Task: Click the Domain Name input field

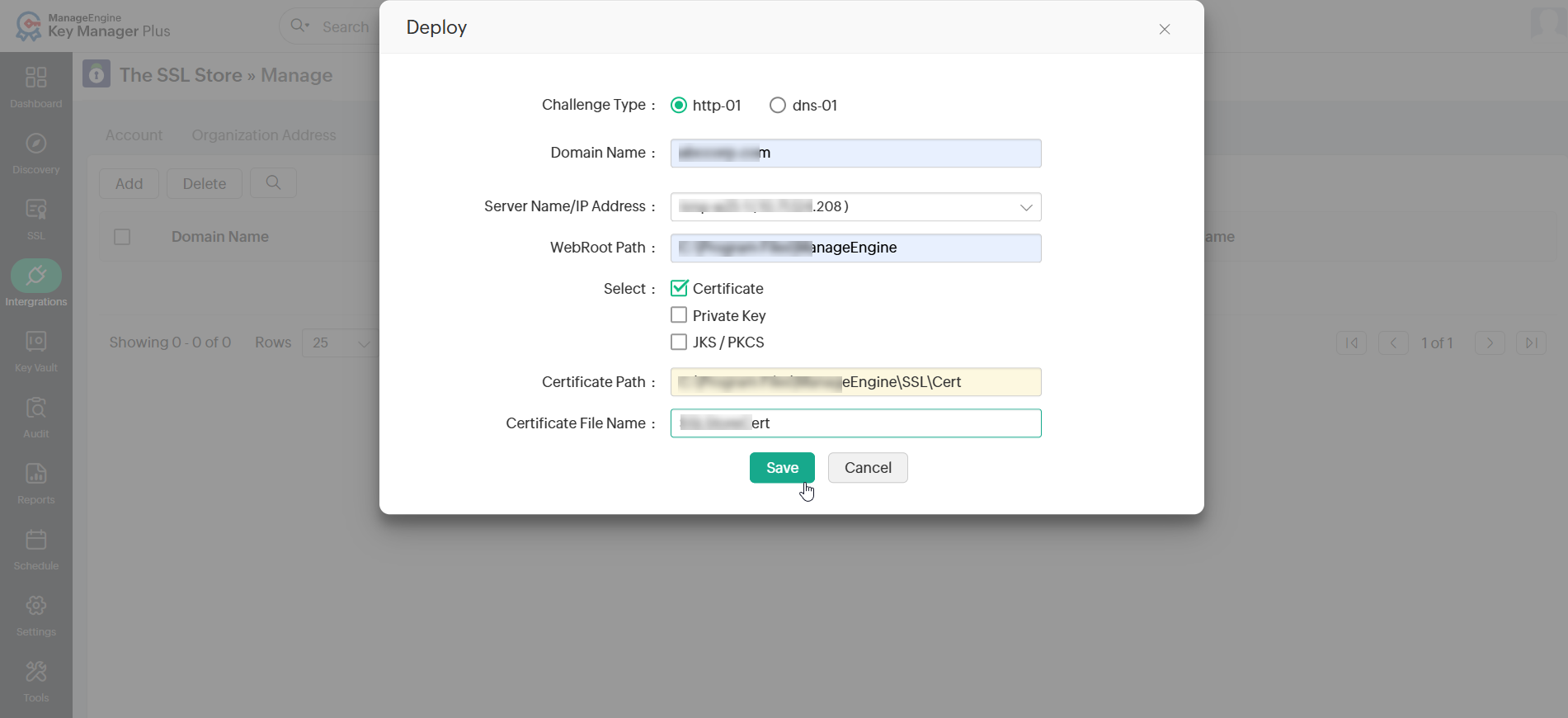Action: tap(855, 154)
